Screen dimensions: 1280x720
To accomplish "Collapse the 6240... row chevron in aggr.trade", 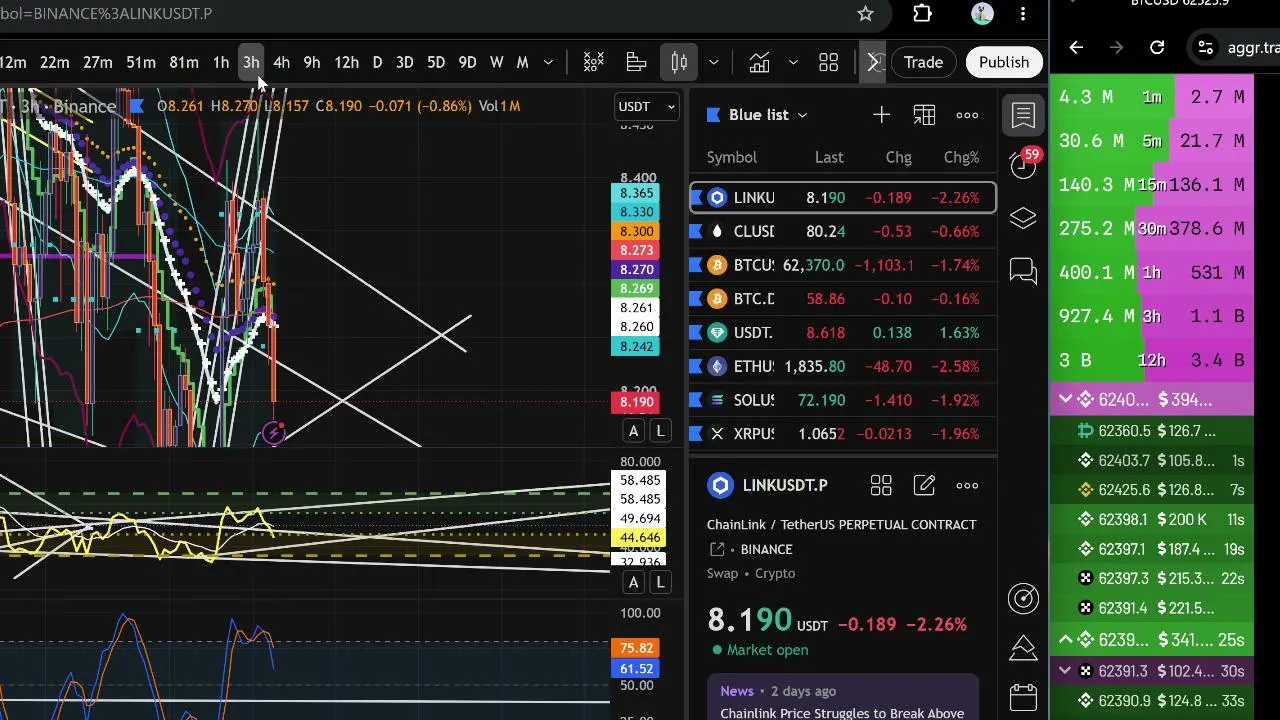I will (1066, 400).
